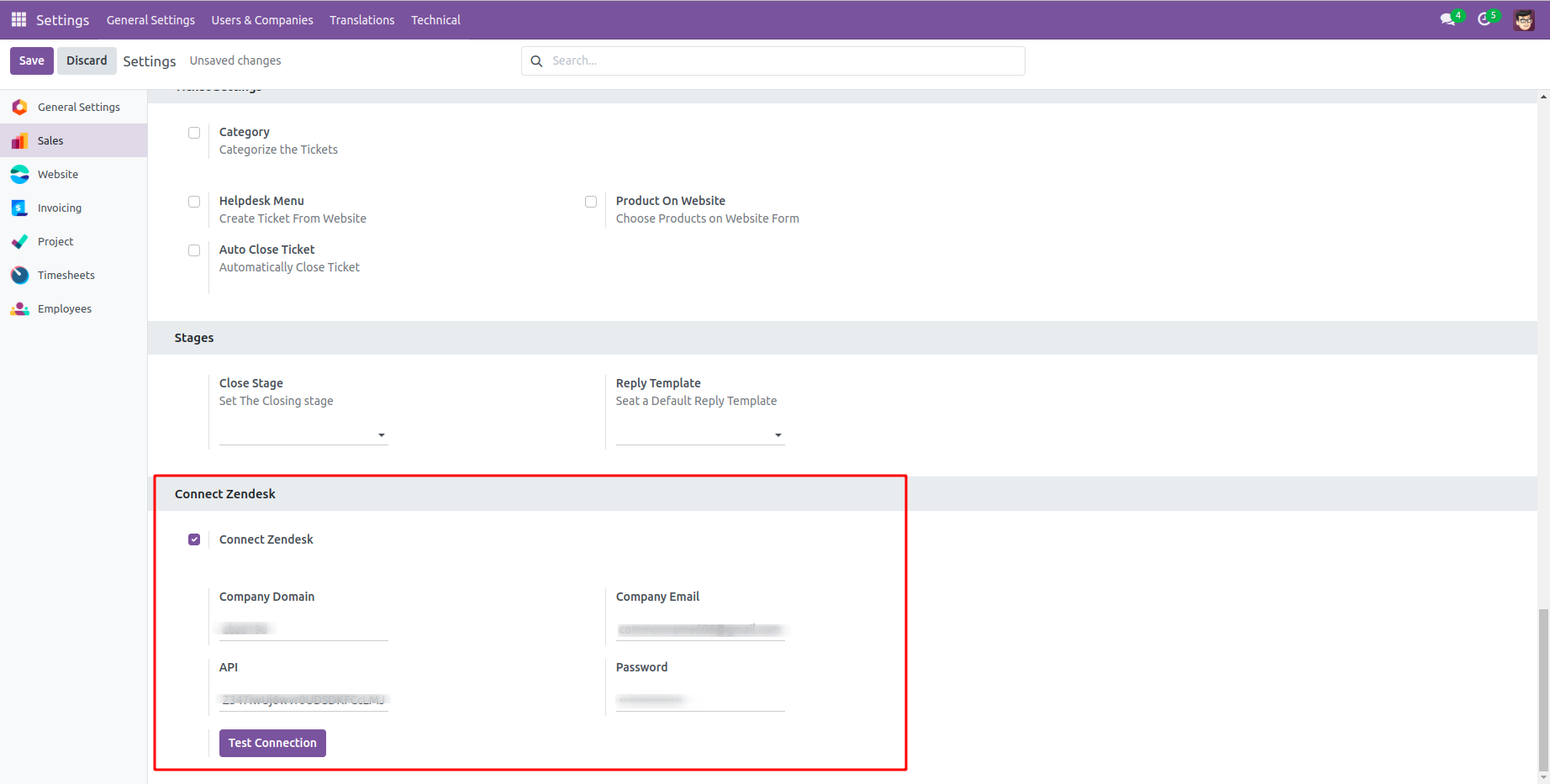
Task: Click the API key input field
Action: [x=303, y=700]
